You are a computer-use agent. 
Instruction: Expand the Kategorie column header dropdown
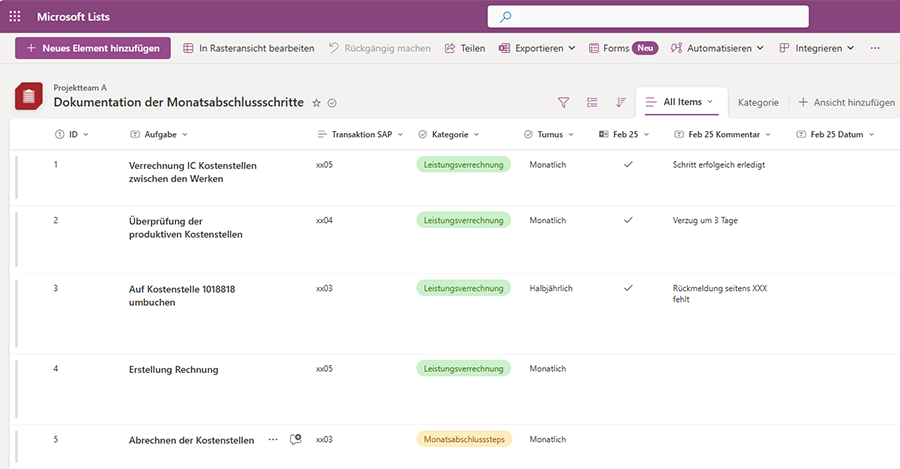tap(476, 134)
